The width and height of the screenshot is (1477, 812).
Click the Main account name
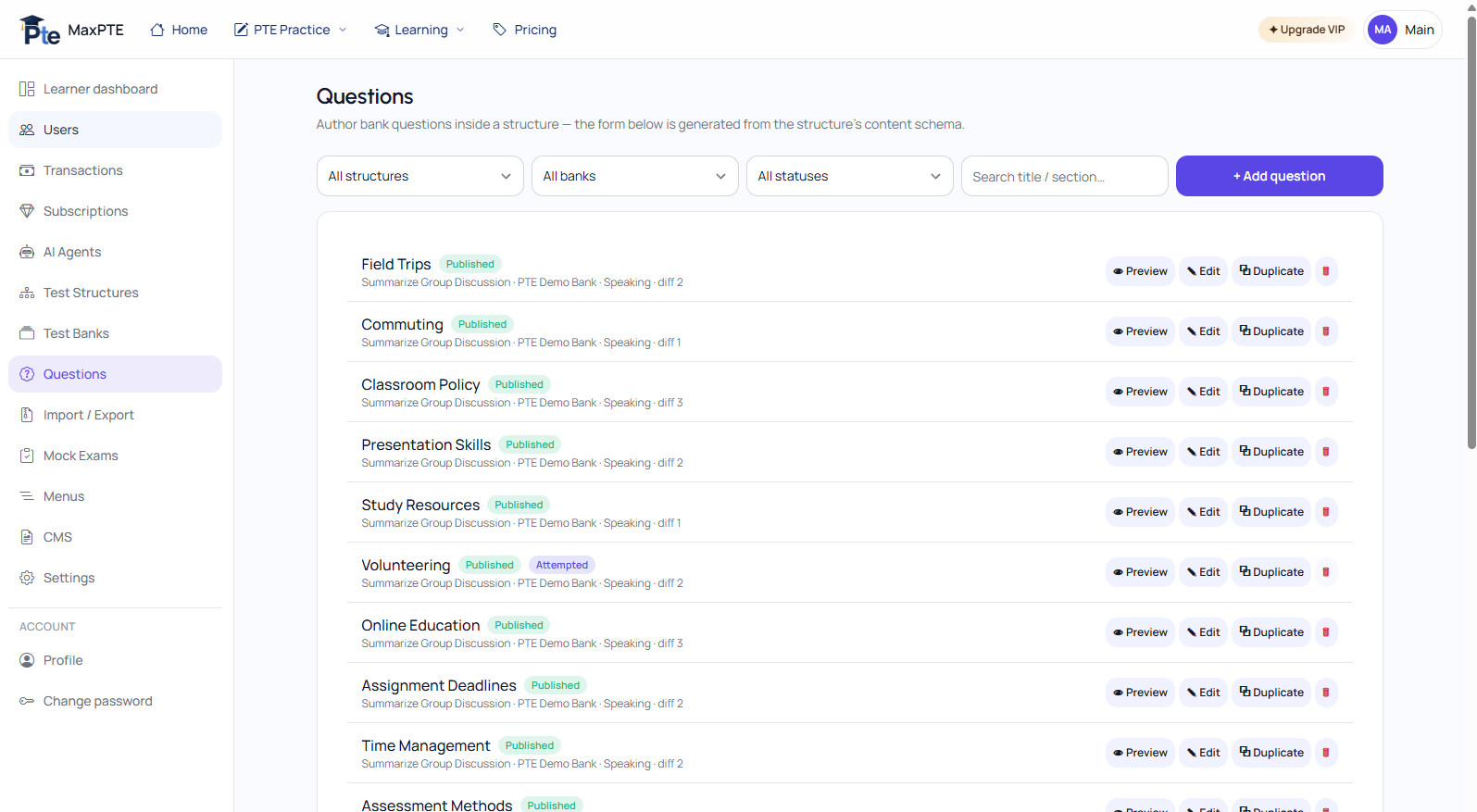pyautogui.click(x=1420, y=30)
